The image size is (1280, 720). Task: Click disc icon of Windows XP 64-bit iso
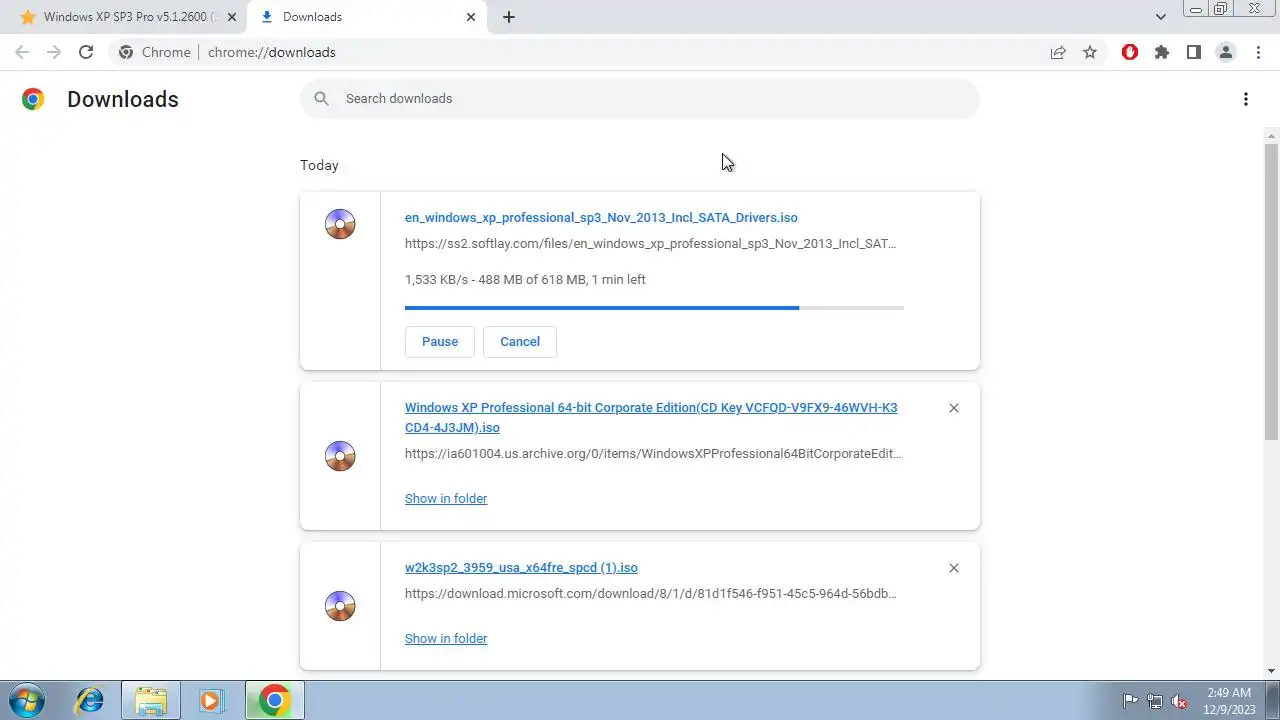click(x=340, y=456)
